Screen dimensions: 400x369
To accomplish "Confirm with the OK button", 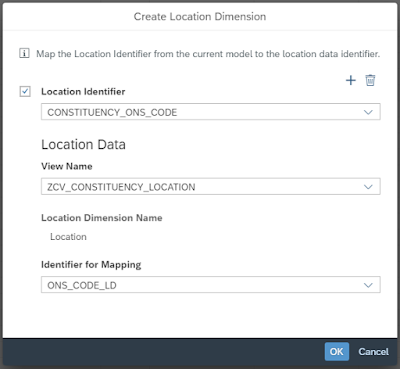I will (337, 351).
